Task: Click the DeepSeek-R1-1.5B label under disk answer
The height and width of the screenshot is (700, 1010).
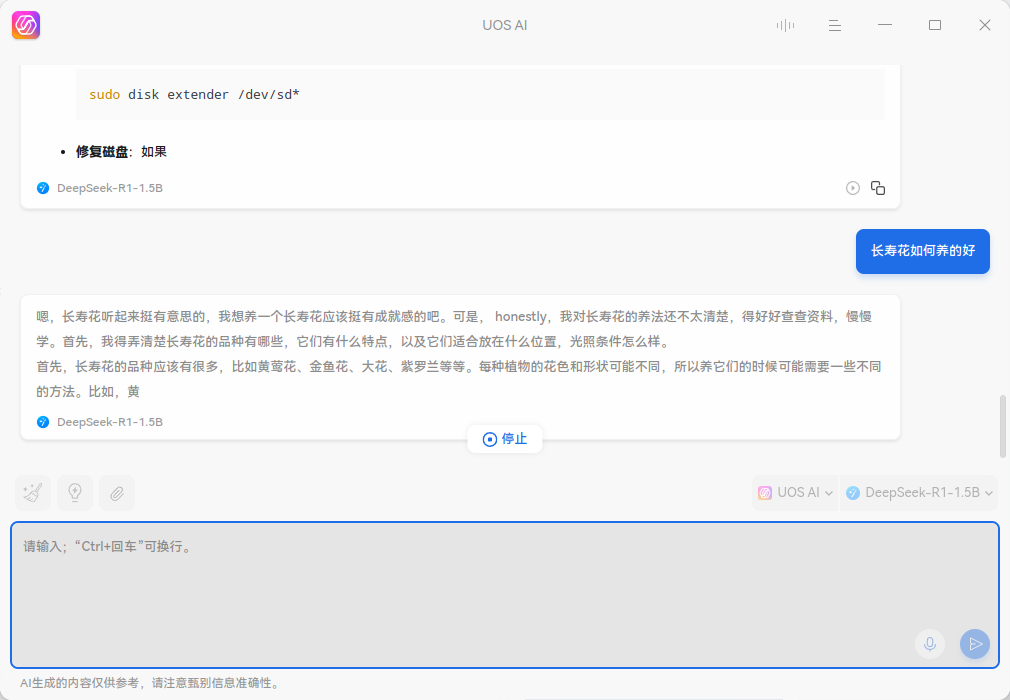Action: 110,188
